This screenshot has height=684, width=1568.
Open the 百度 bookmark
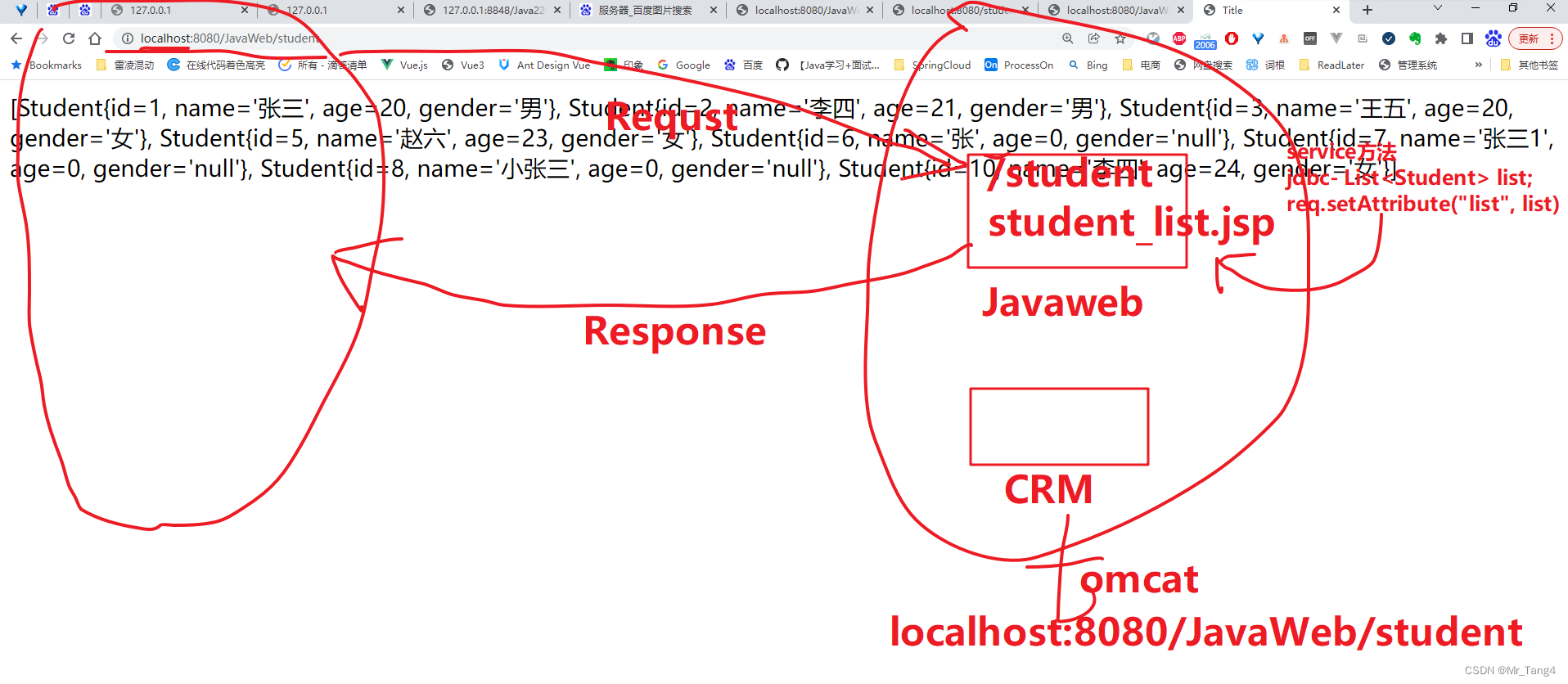[x=743, y=65]
